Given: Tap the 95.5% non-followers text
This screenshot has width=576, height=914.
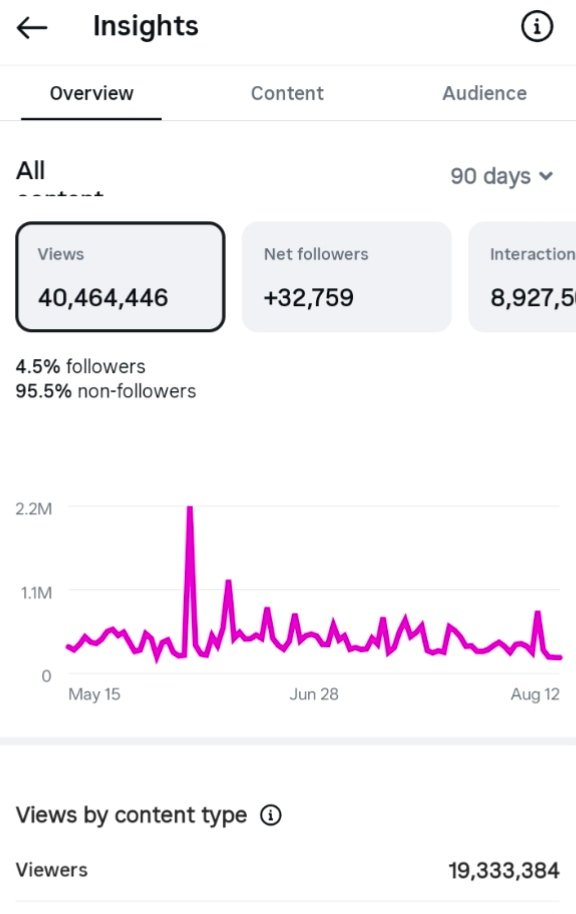Looking at the screenshot, I should 106,391.
